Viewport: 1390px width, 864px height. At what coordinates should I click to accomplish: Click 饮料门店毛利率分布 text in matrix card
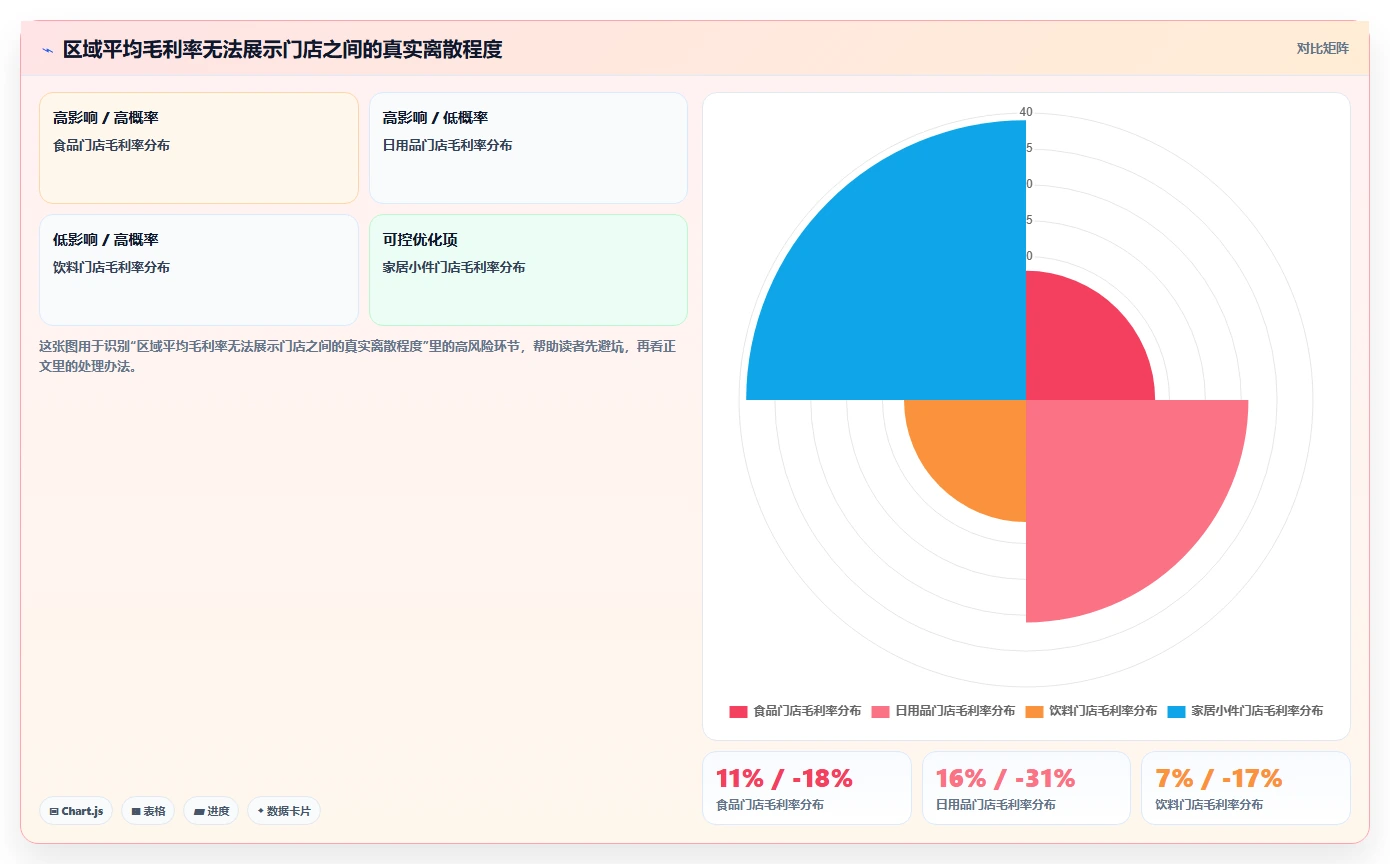tap(111, 267)
